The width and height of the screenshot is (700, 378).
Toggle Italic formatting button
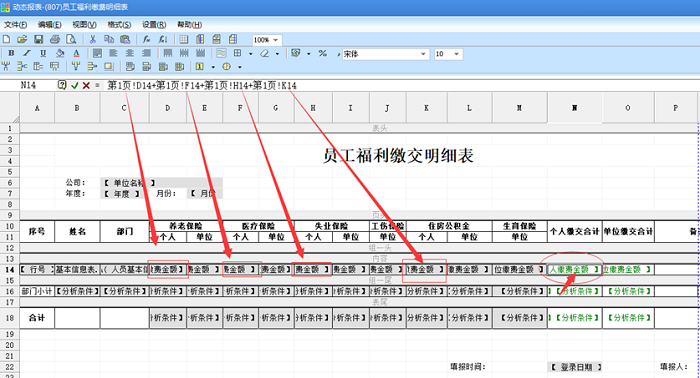(x=27, y=54)
